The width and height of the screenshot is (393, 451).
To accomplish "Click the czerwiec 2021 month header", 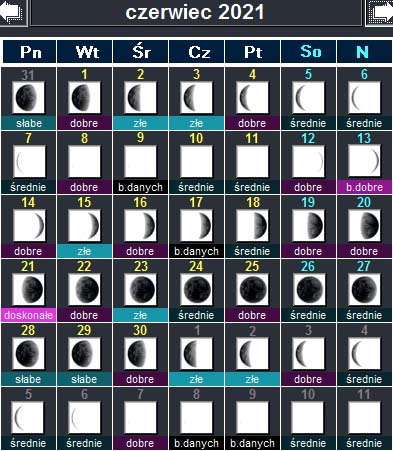I will [x=196, y=13].
